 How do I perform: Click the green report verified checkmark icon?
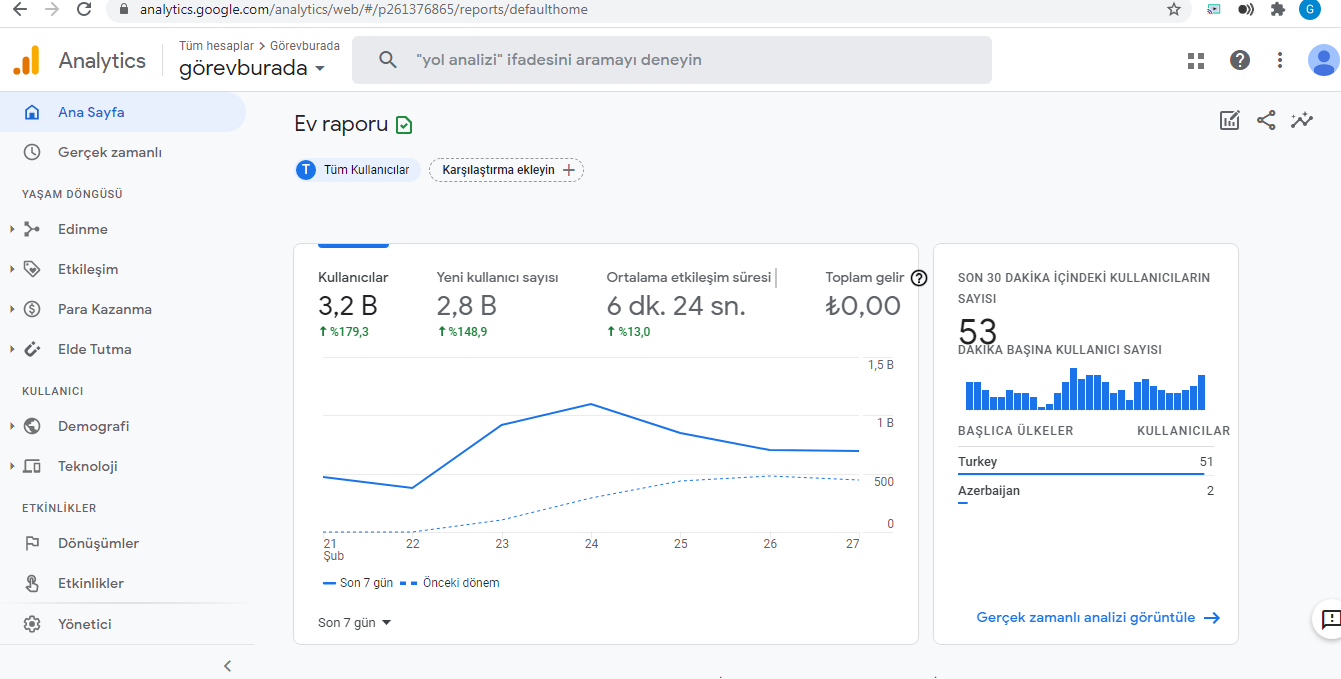(404, 125)
